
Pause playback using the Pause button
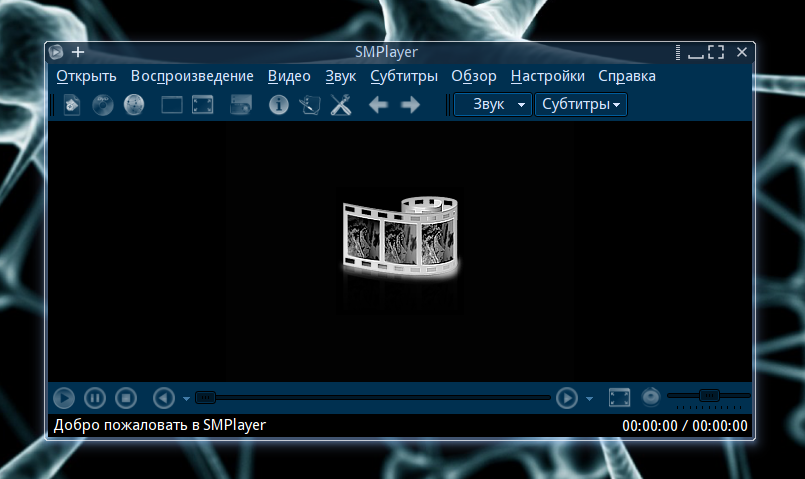tap(95, 398)
